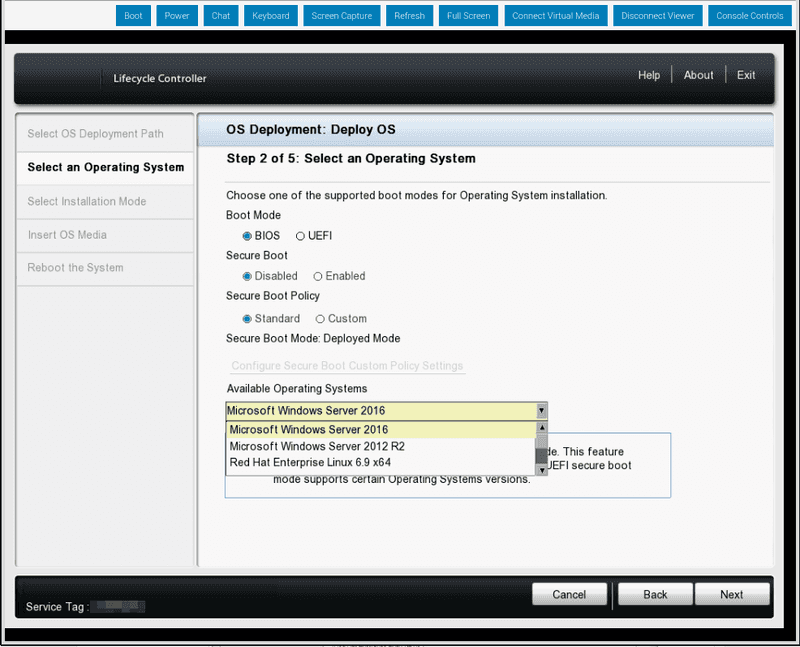Click the OS list scrollbar down arrow
The image size is (800, 647).
[x=542, y=470]
